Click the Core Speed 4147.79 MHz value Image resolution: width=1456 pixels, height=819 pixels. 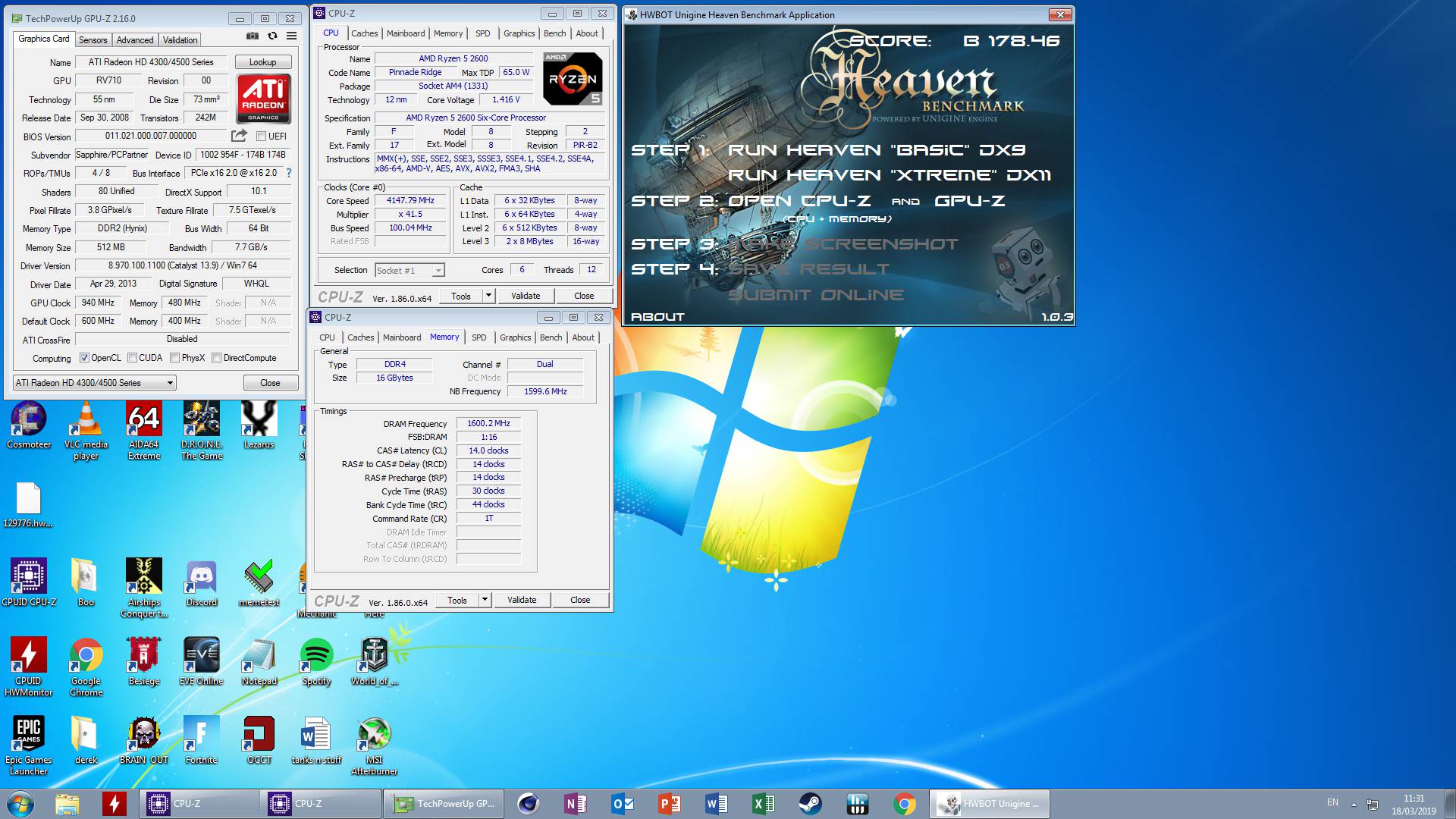pos(410,201)
